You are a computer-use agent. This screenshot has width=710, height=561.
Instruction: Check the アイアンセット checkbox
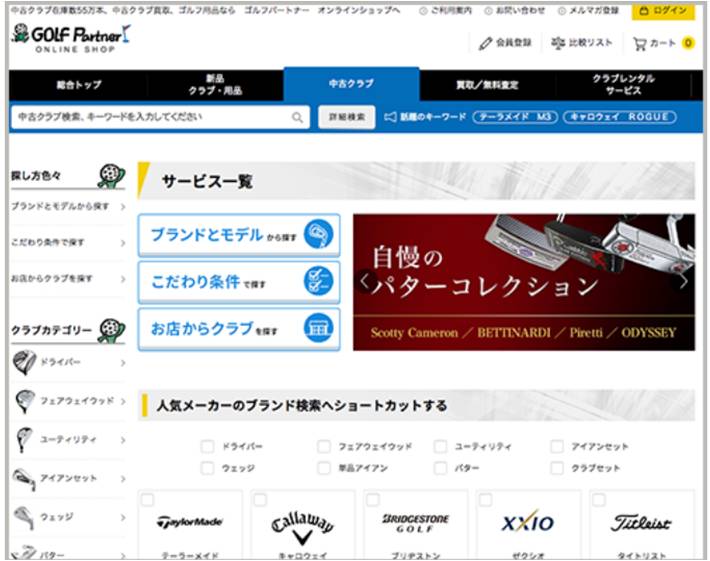point(557,446)
